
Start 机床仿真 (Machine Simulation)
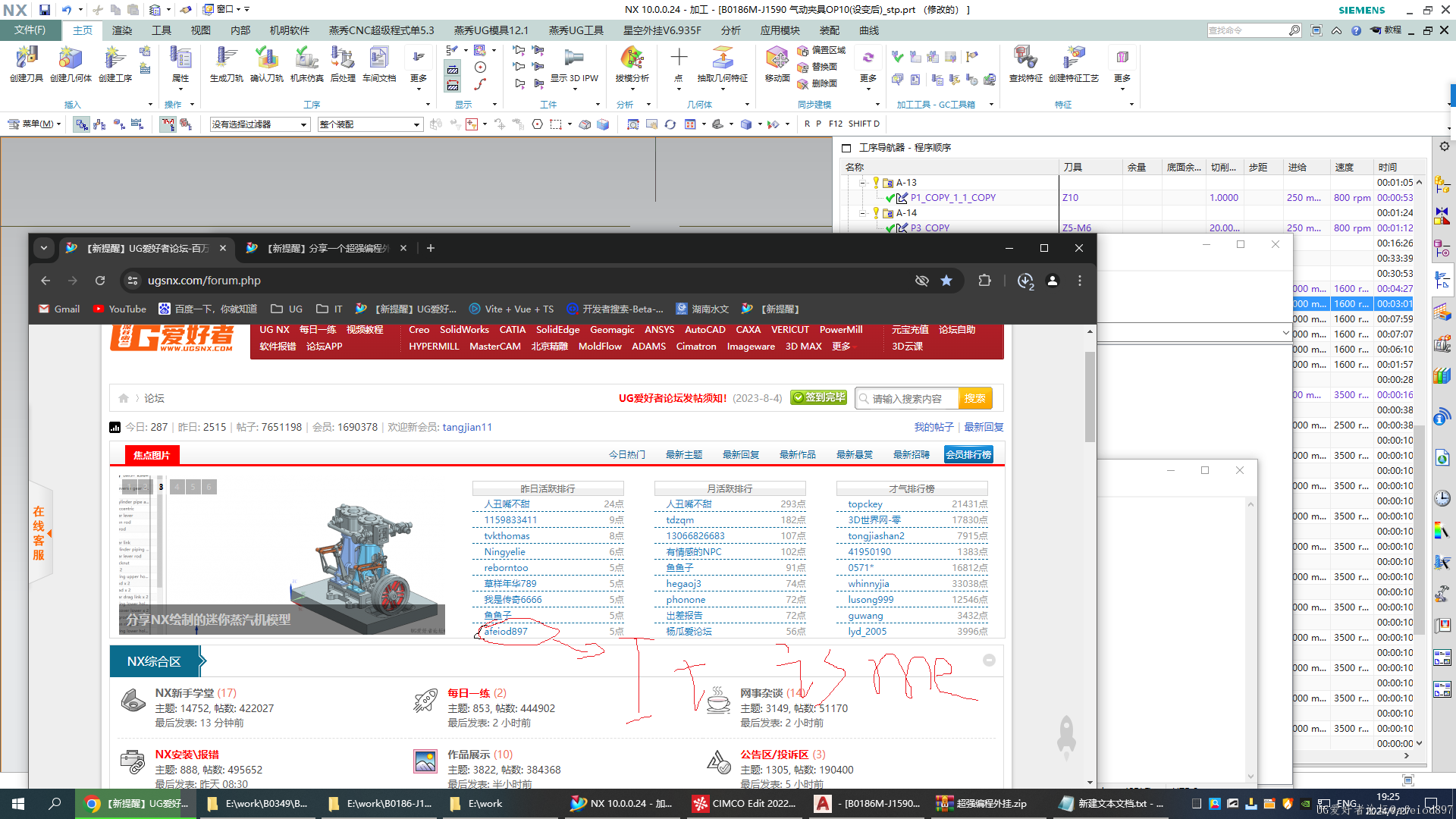coord(307,64)
